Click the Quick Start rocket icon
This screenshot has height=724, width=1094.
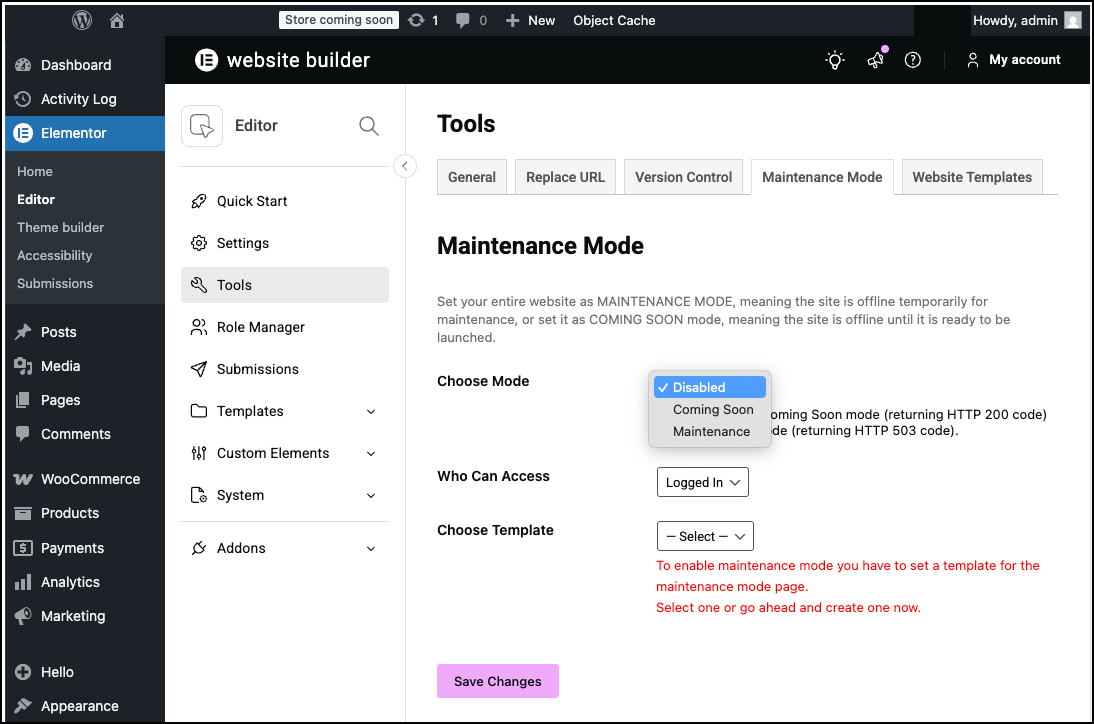click(x=199, y=201)
